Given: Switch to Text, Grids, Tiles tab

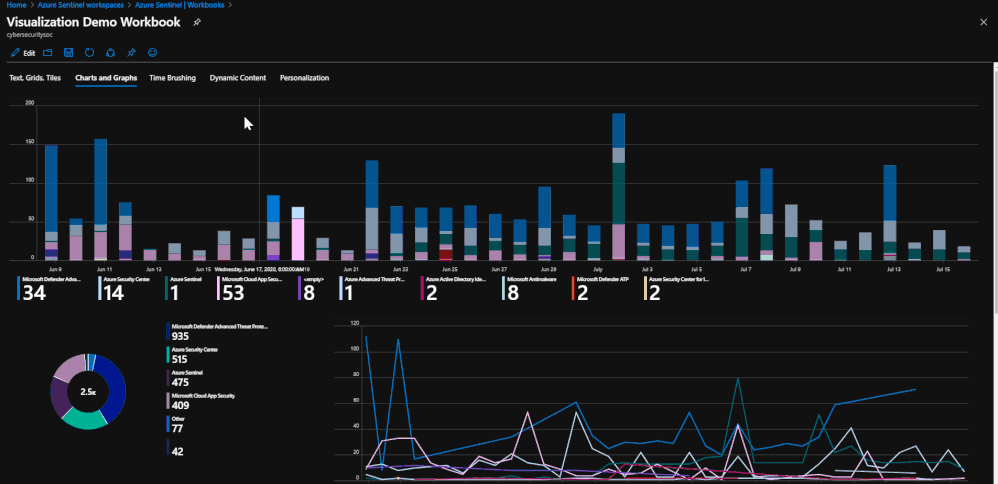Looking at the screenshot, I should [x=35, y=78].
